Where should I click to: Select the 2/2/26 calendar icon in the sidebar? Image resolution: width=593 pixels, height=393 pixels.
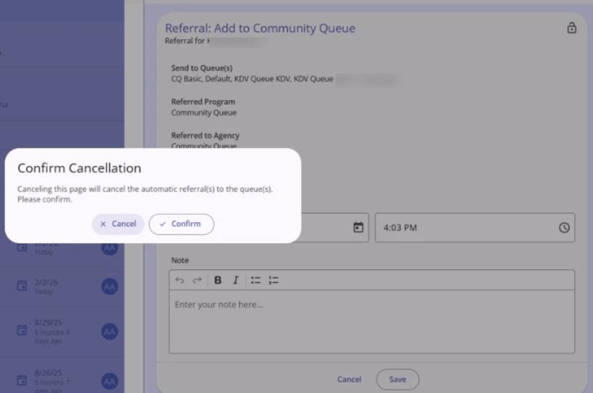[x=22, y=286]
